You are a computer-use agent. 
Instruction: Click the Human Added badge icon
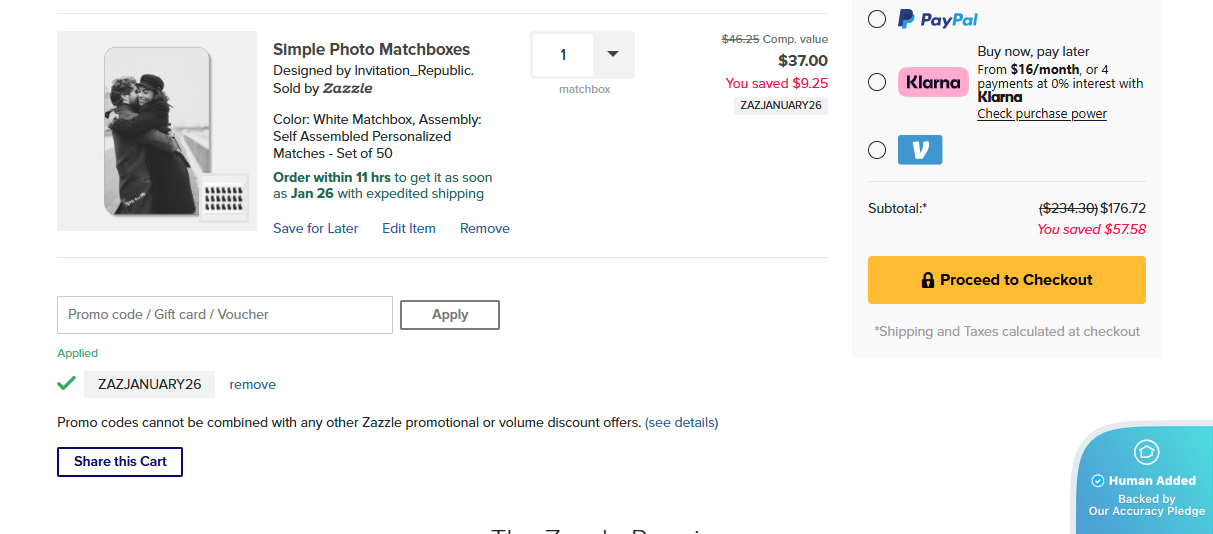1146,452
